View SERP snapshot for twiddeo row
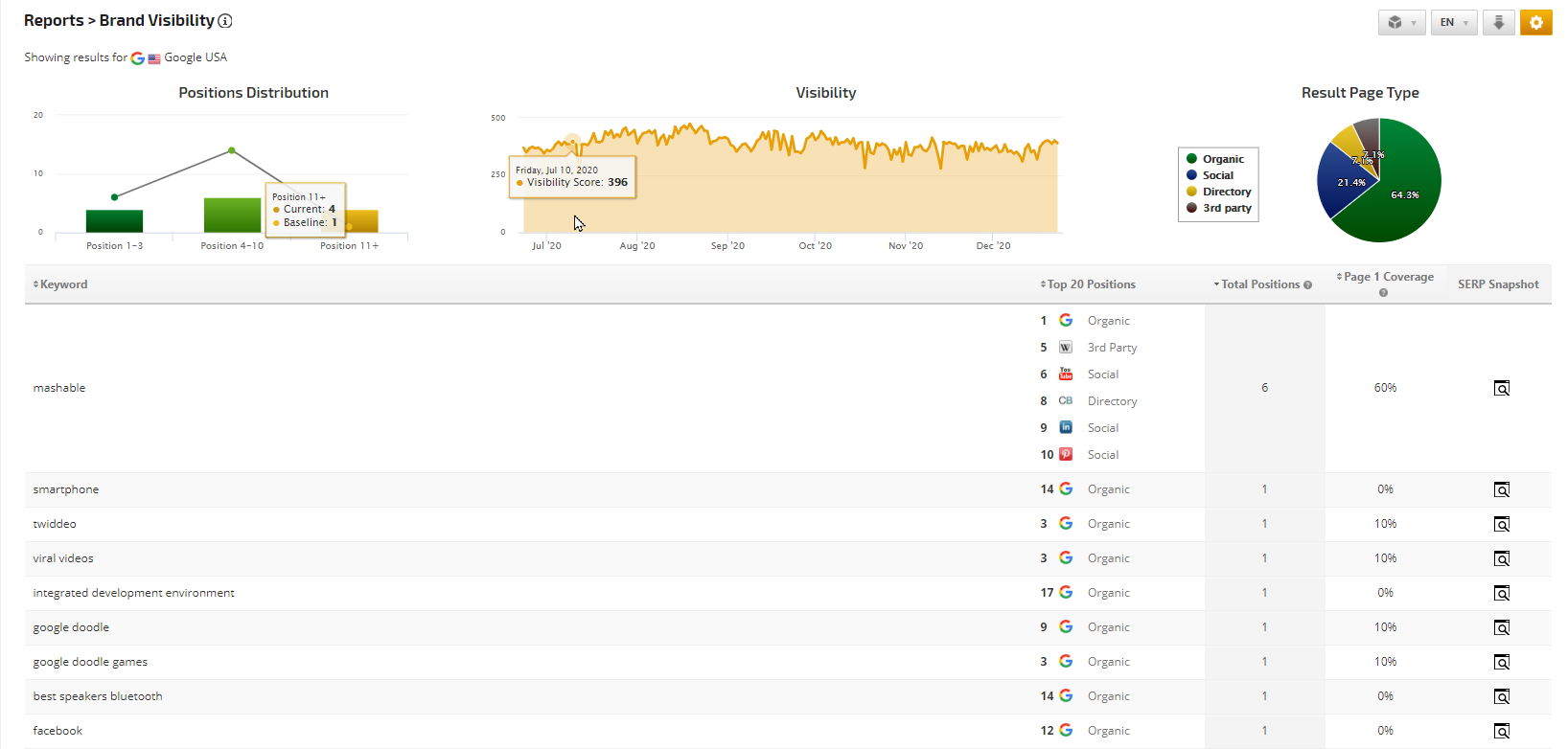 (1501, 524)
